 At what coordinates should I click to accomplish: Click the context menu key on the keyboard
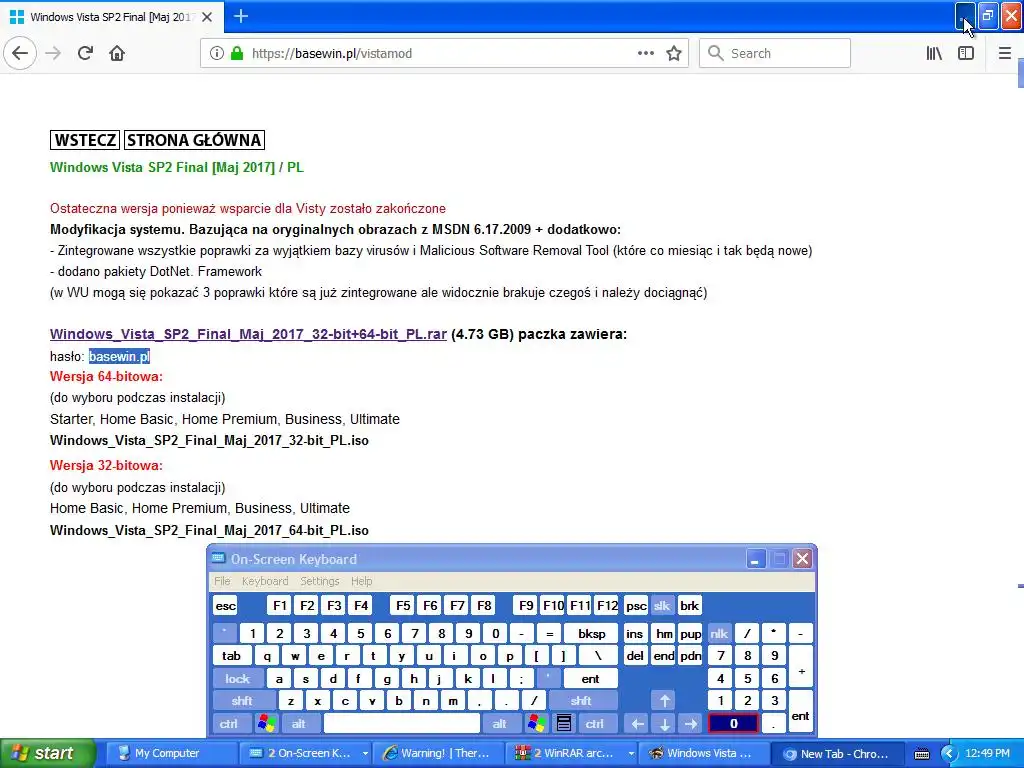tap(564, 724)
